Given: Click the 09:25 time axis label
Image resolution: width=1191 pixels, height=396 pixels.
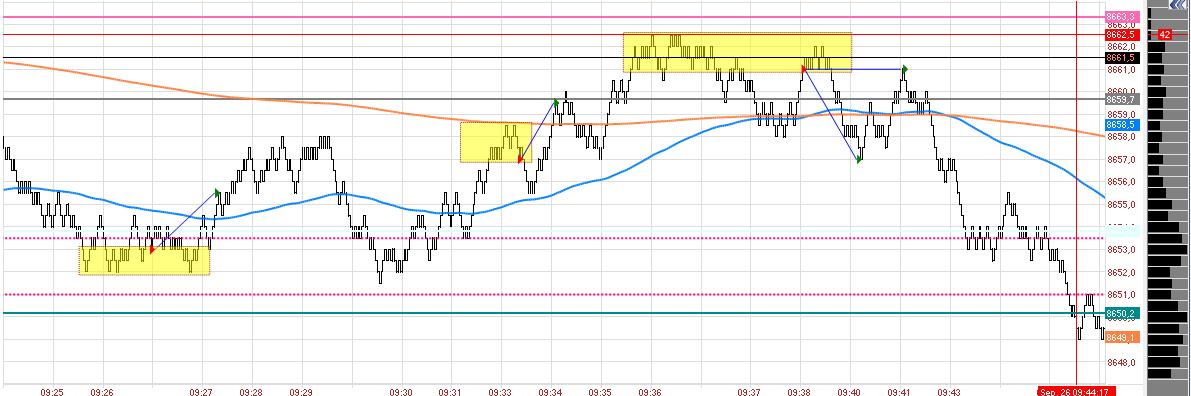Looking at the screenshot, I should coord(52,392).
